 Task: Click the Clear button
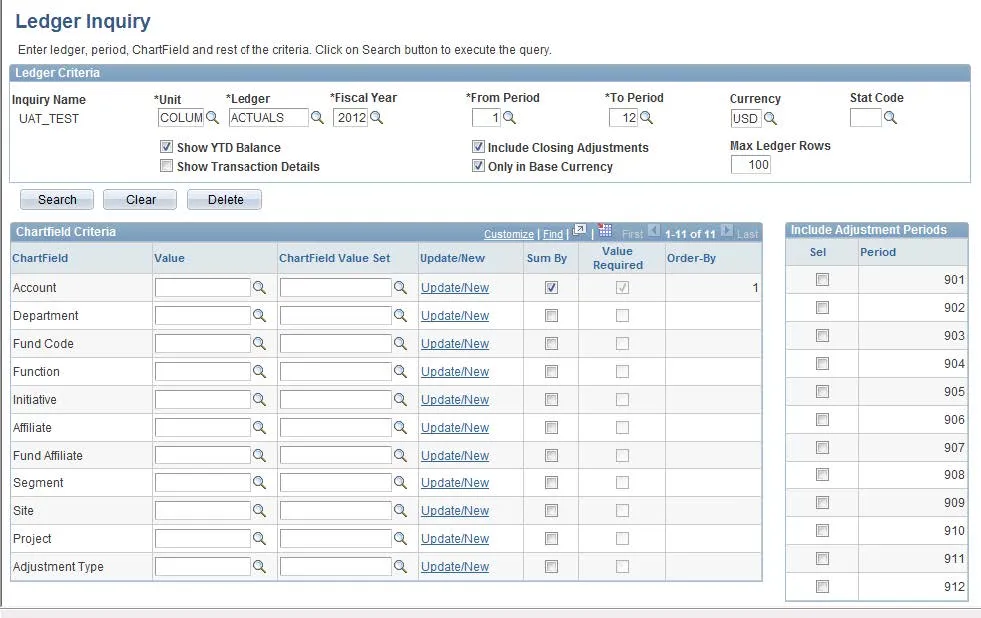tap(140, 200)
